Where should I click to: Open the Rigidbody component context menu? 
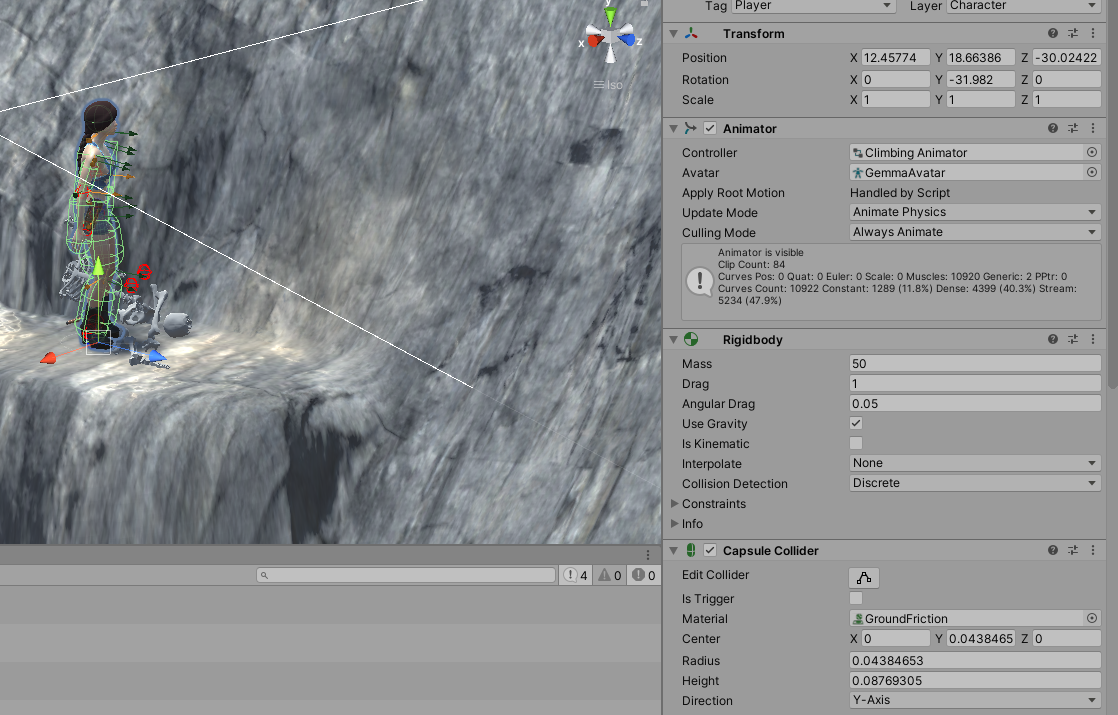click(x=1092, y=339)
